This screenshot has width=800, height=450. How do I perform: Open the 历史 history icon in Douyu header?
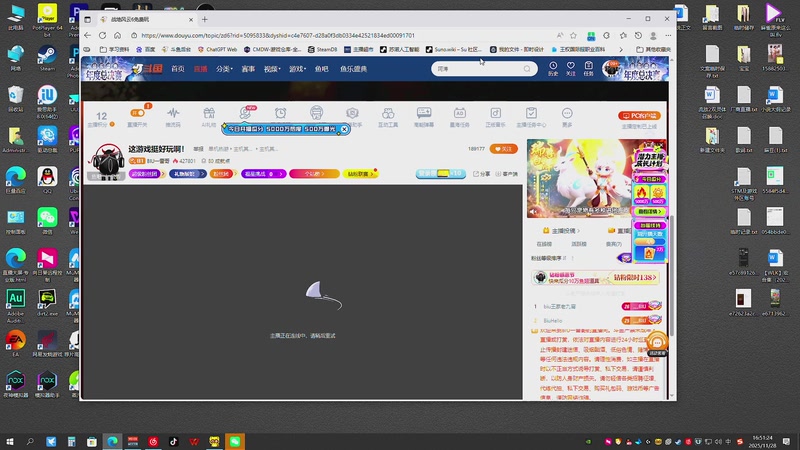tap(553, 68)
